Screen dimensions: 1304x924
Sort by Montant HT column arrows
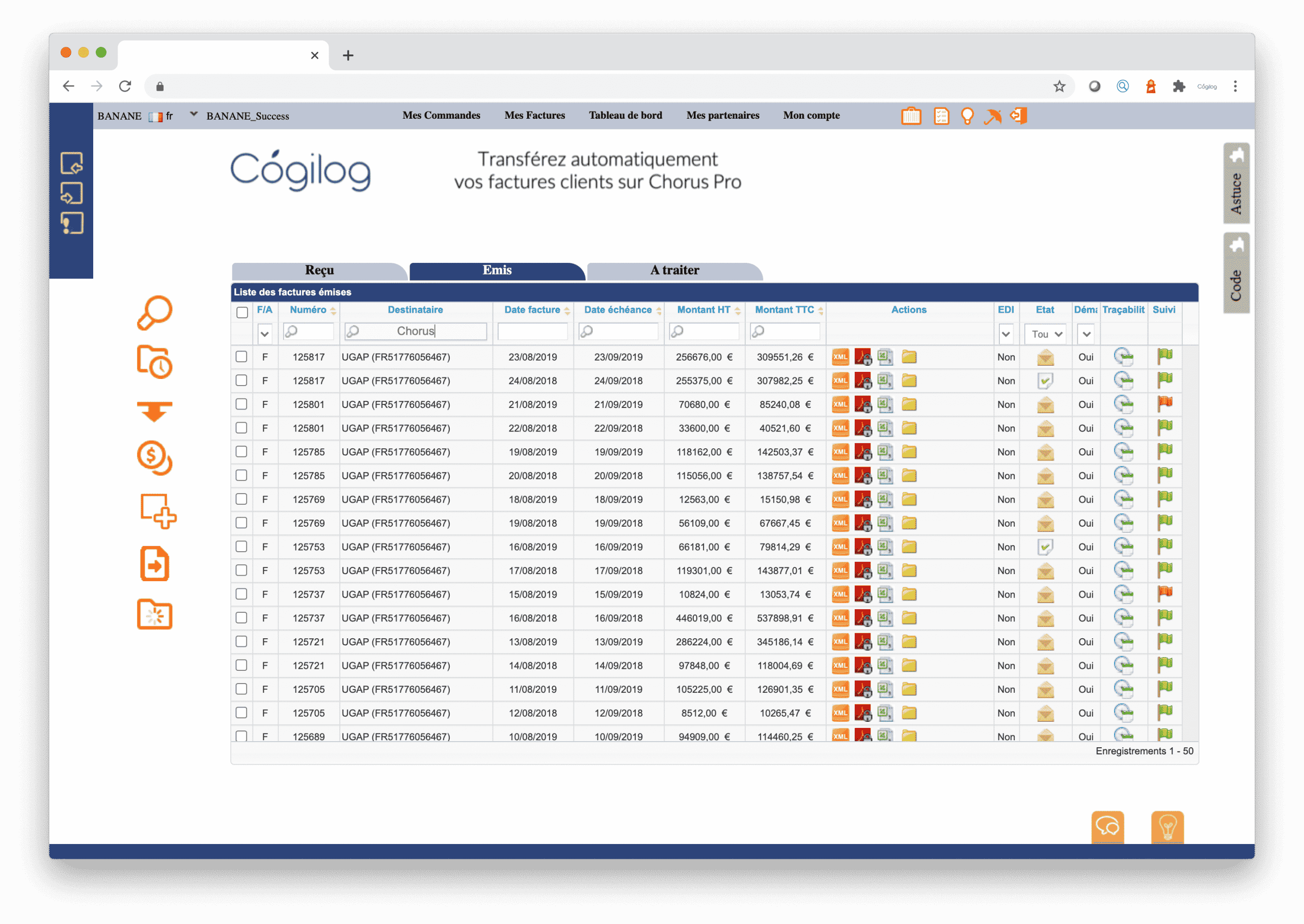[x=738, y=311]
